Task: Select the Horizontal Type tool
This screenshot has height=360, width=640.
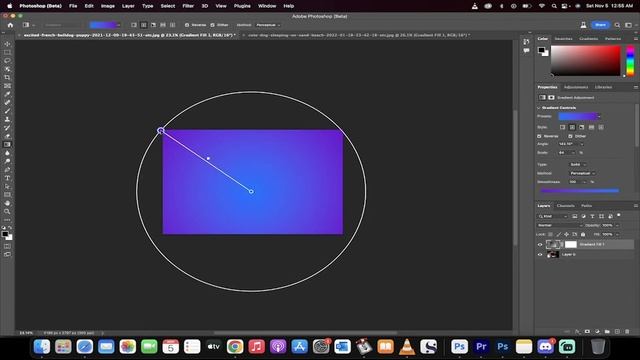Action: point(7,178)
